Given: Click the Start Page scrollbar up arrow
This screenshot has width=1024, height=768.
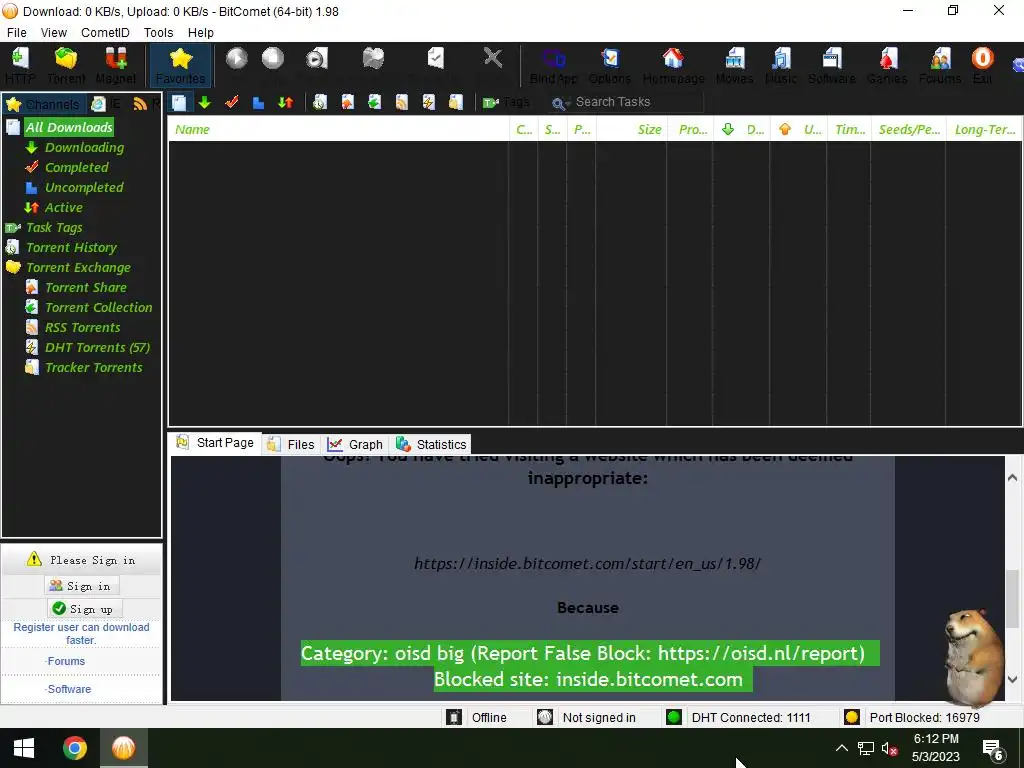Looking at the screenshot, I should coord(1012,477).
